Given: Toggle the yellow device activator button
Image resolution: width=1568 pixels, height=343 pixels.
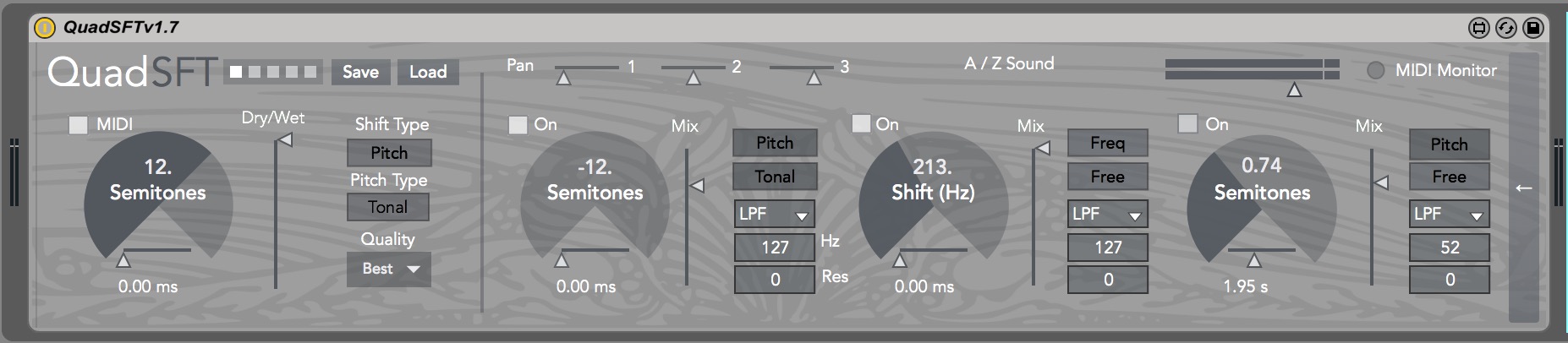Looking at the screenshot, I should (45, 28).
